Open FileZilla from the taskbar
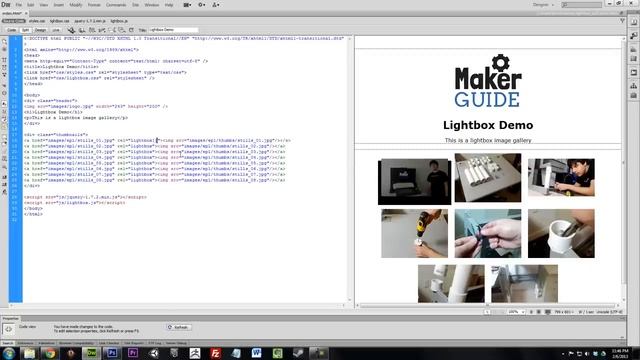This screenshot has height=360, width=640. pos(215,353)
